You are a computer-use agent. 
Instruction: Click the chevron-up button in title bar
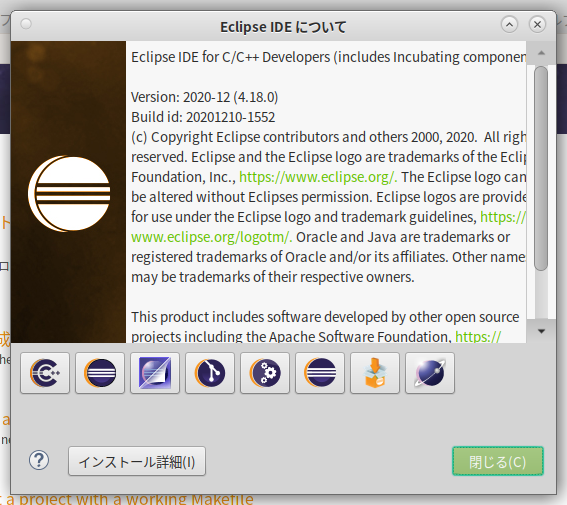pos(509,24)
